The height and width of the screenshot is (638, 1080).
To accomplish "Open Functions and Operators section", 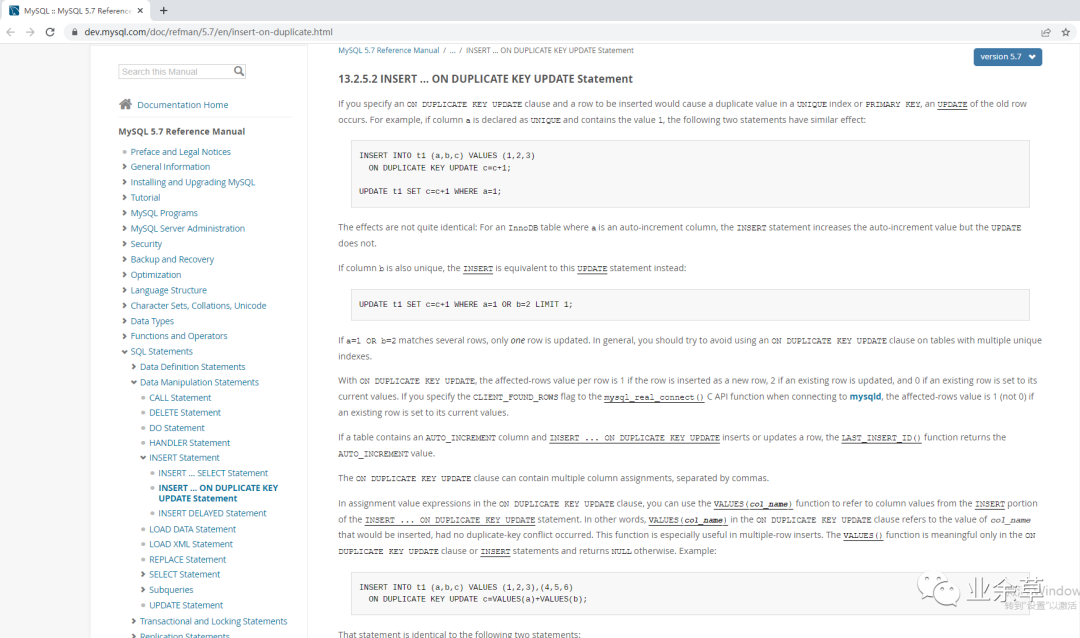I will (x=179, y=336).
